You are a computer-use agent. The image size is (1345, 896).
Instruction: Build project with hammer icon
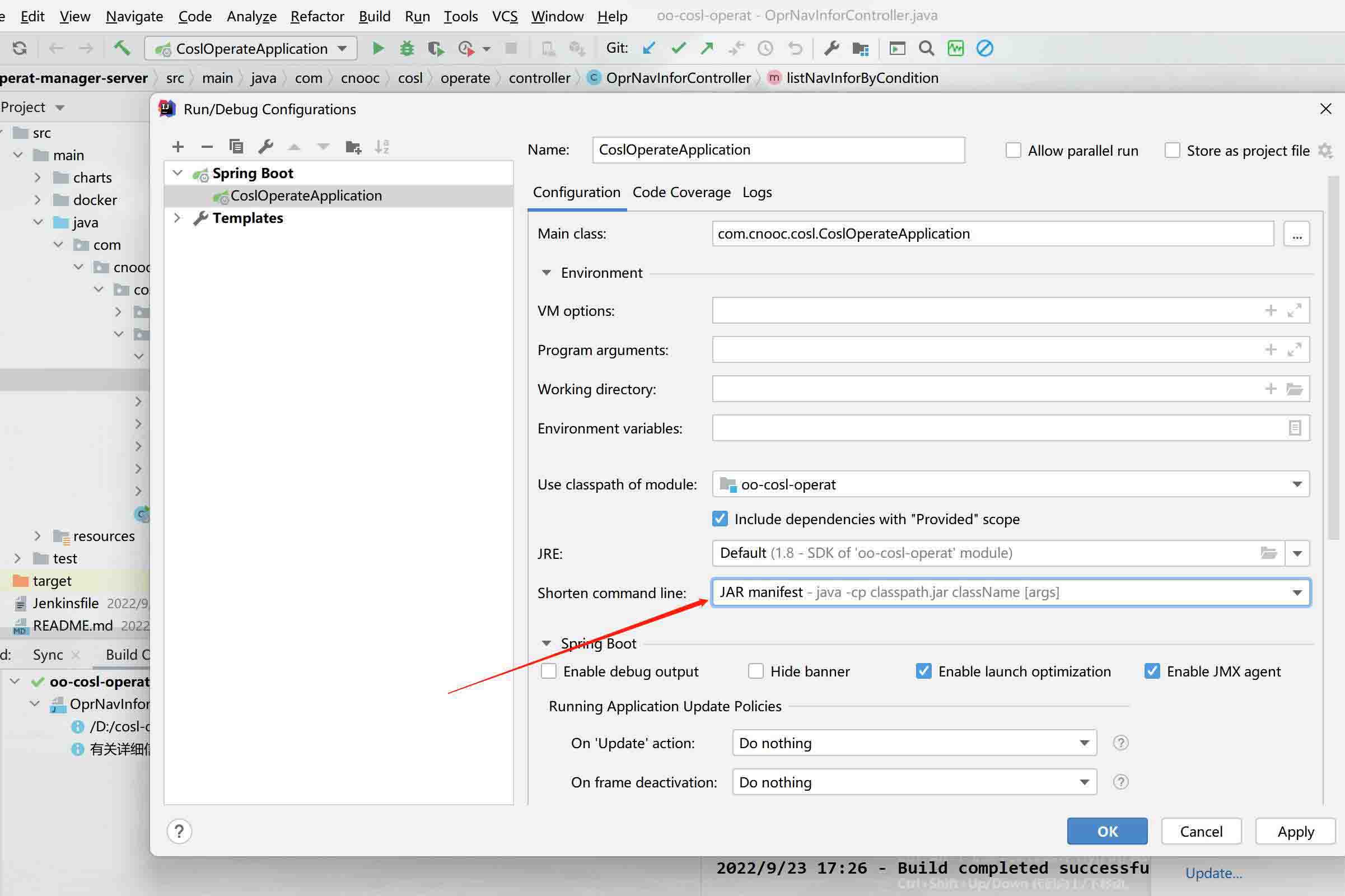point(122,49)
